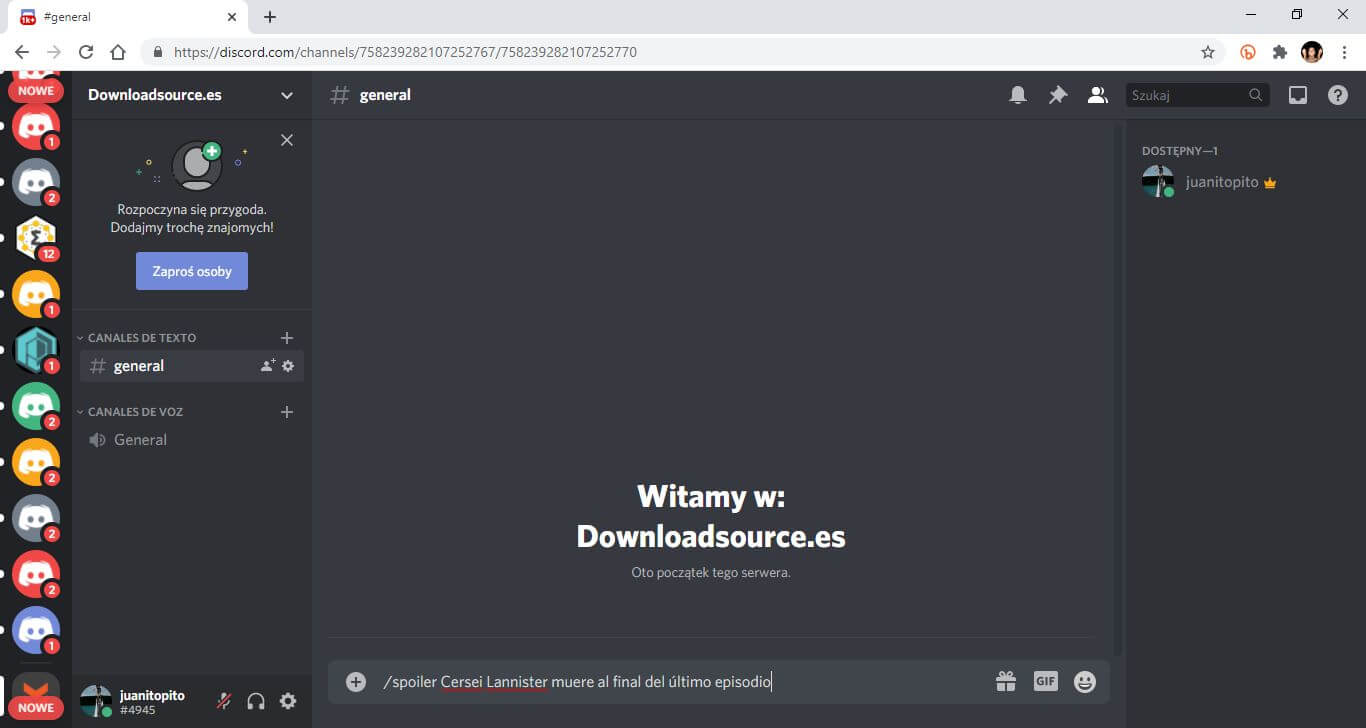
Task: Click the discord.com address bar
Action: tap(680, 52)
